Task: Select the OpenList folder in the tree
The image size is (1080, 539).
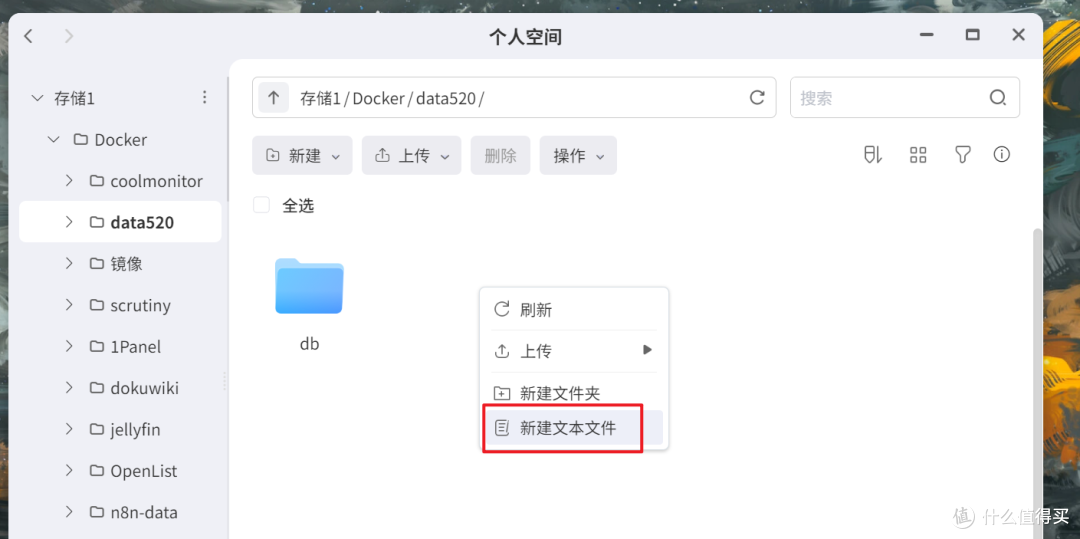Action: pyautogui.click(x=121, y=471)
